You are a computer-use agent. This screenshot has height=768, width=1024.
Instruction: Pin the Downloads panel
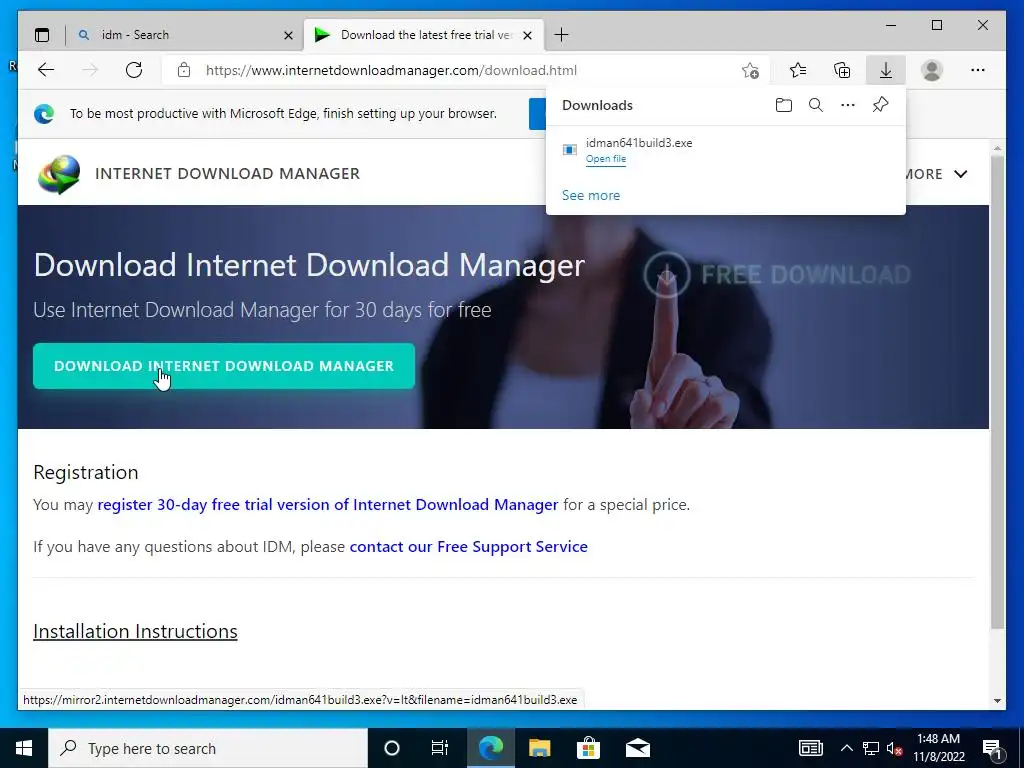880,105
